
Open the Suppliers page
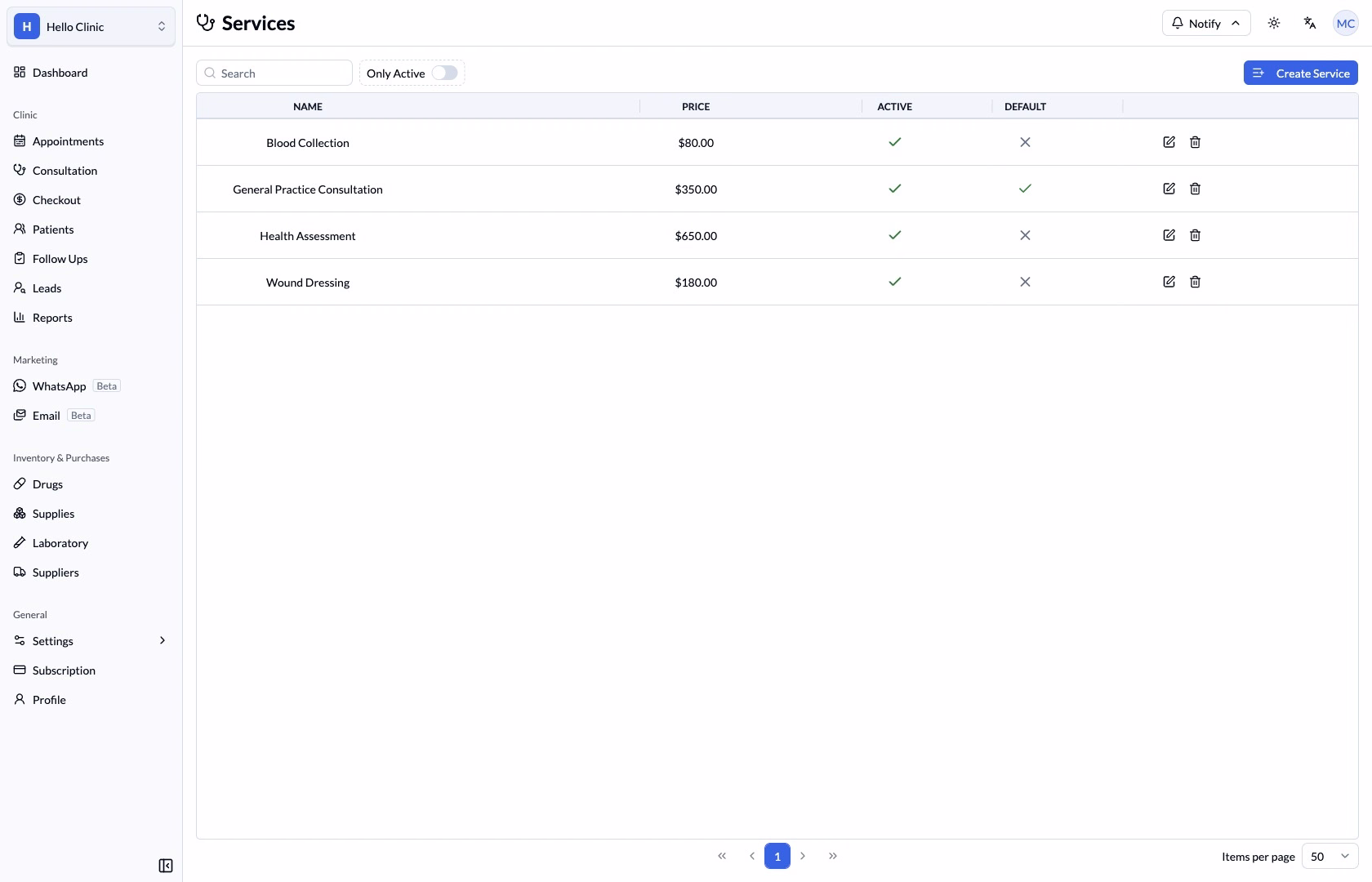pos(91,572)
